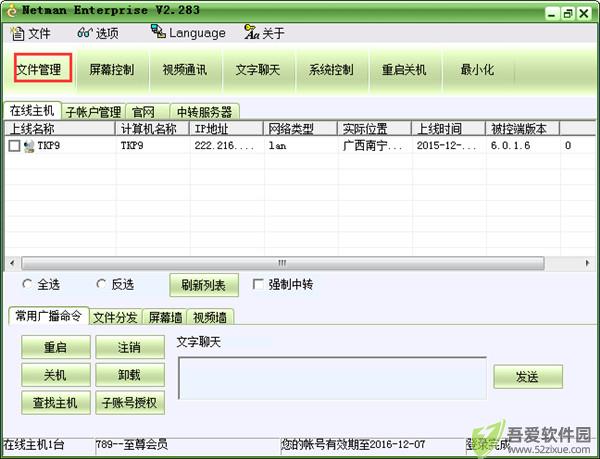This screenshot has height=459, width=600.
Task: Switch to the 屏幕墙 tab
Action: click(165, 317)
